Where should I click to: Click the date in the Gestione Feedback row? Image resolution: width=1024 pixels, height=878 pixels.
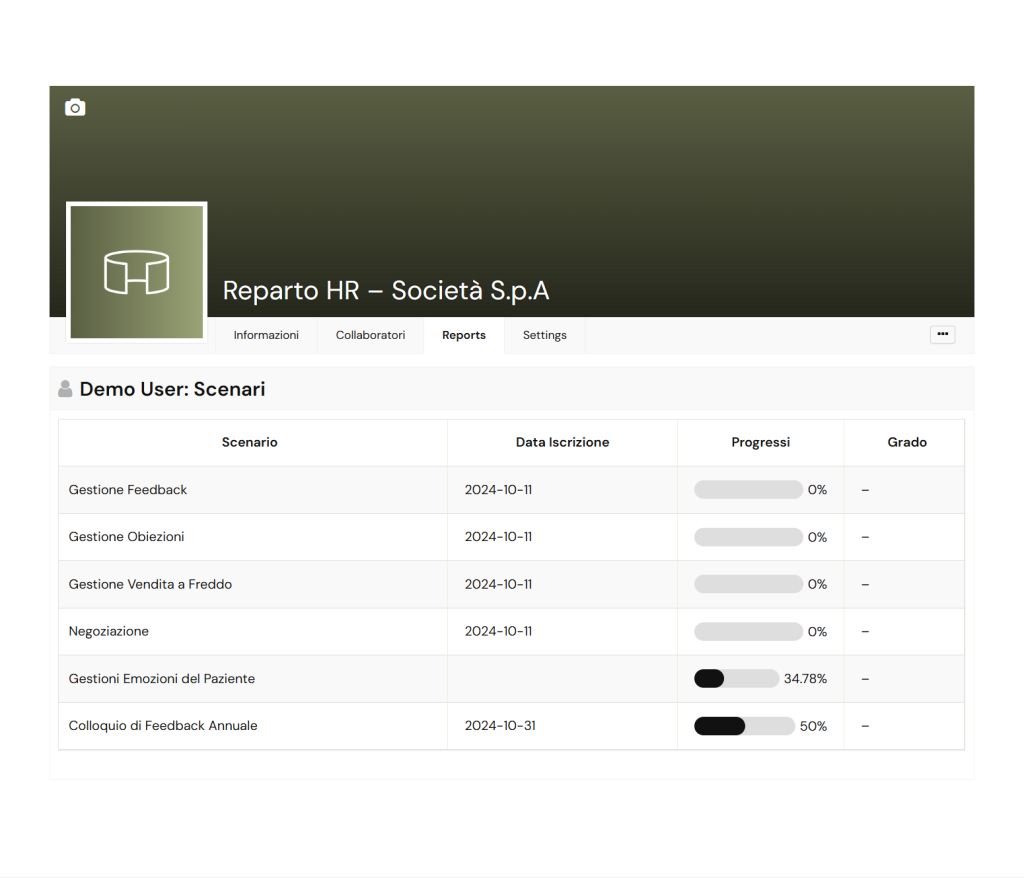click(498, 489)
